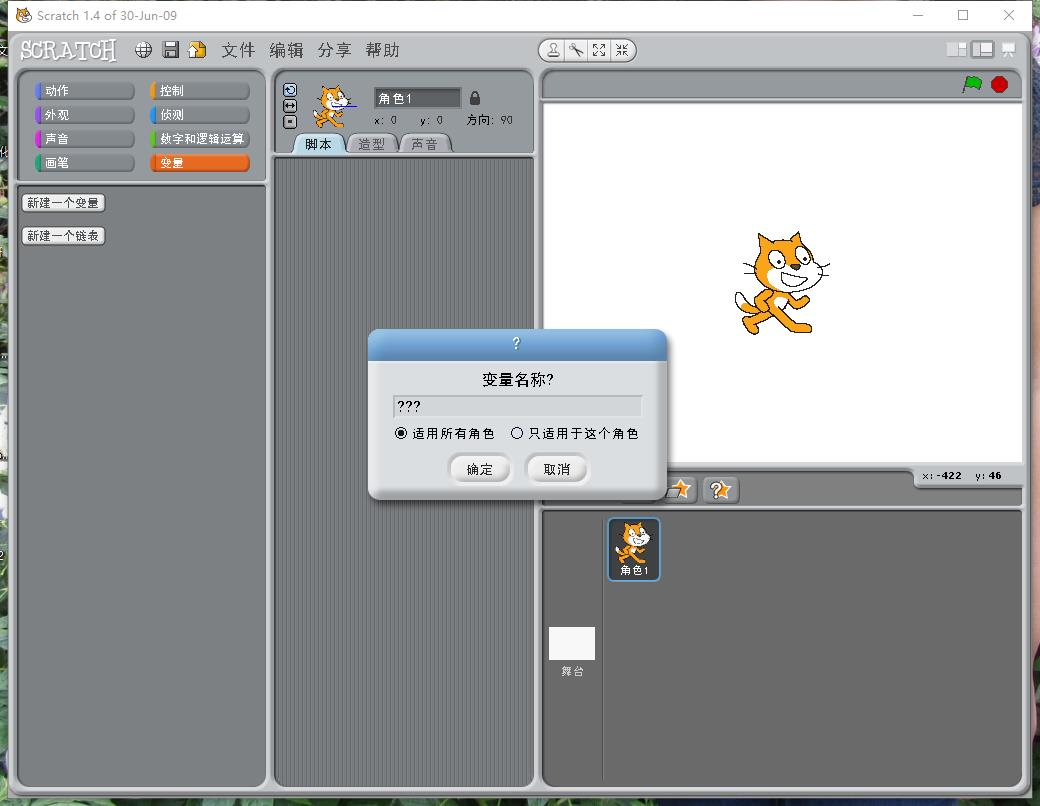Screen dimensions: 1040x806
Task: Minimize the Scratch window
Action: [918, 15]
